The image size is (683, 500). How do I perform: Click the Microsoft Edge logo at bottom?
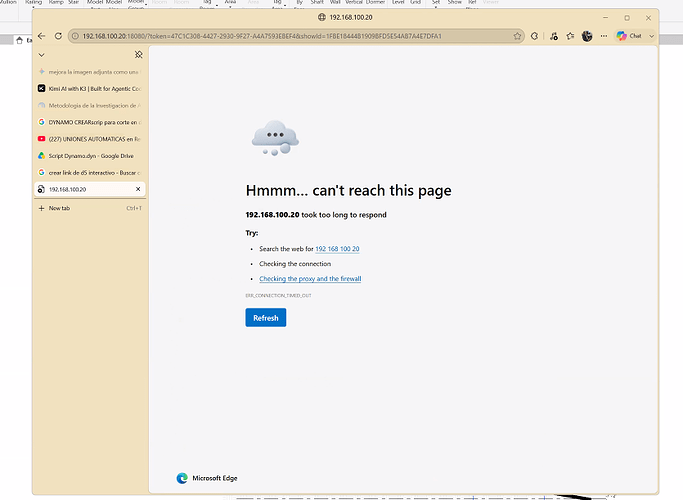[182, 478]
